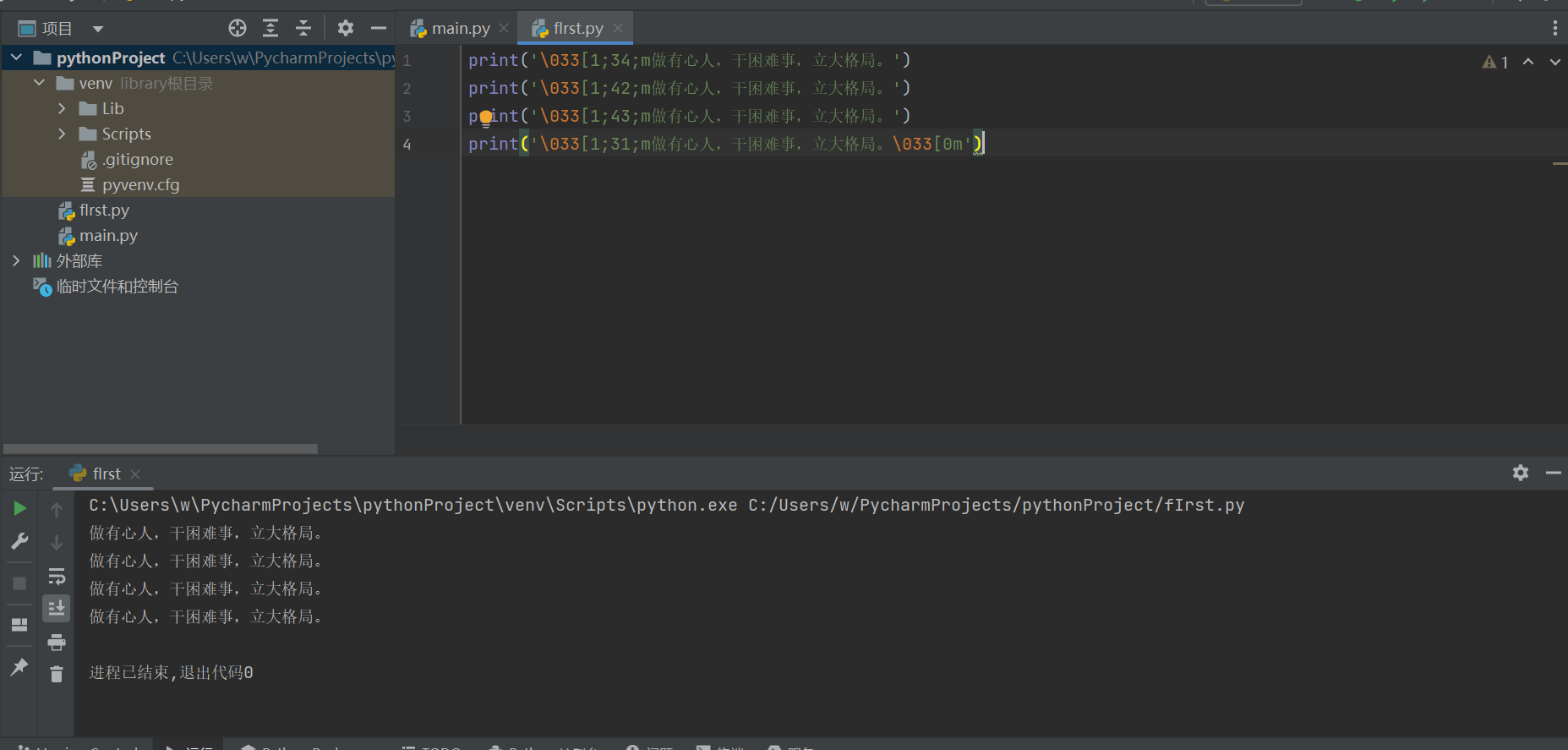The width and height of the screenshot is (1568, 750).
Task: Collapse all items in project tree
Action: pos(303,29)
